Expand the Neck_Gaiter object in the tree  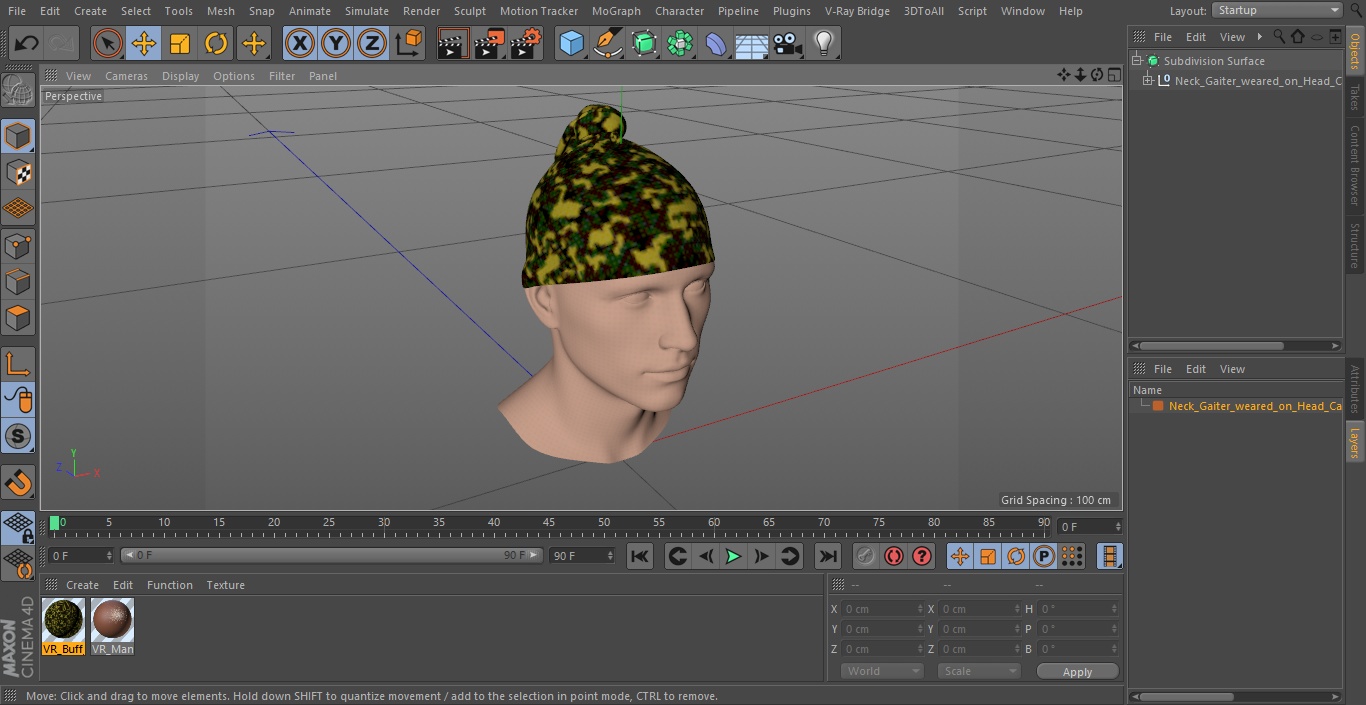point(1148,81)
